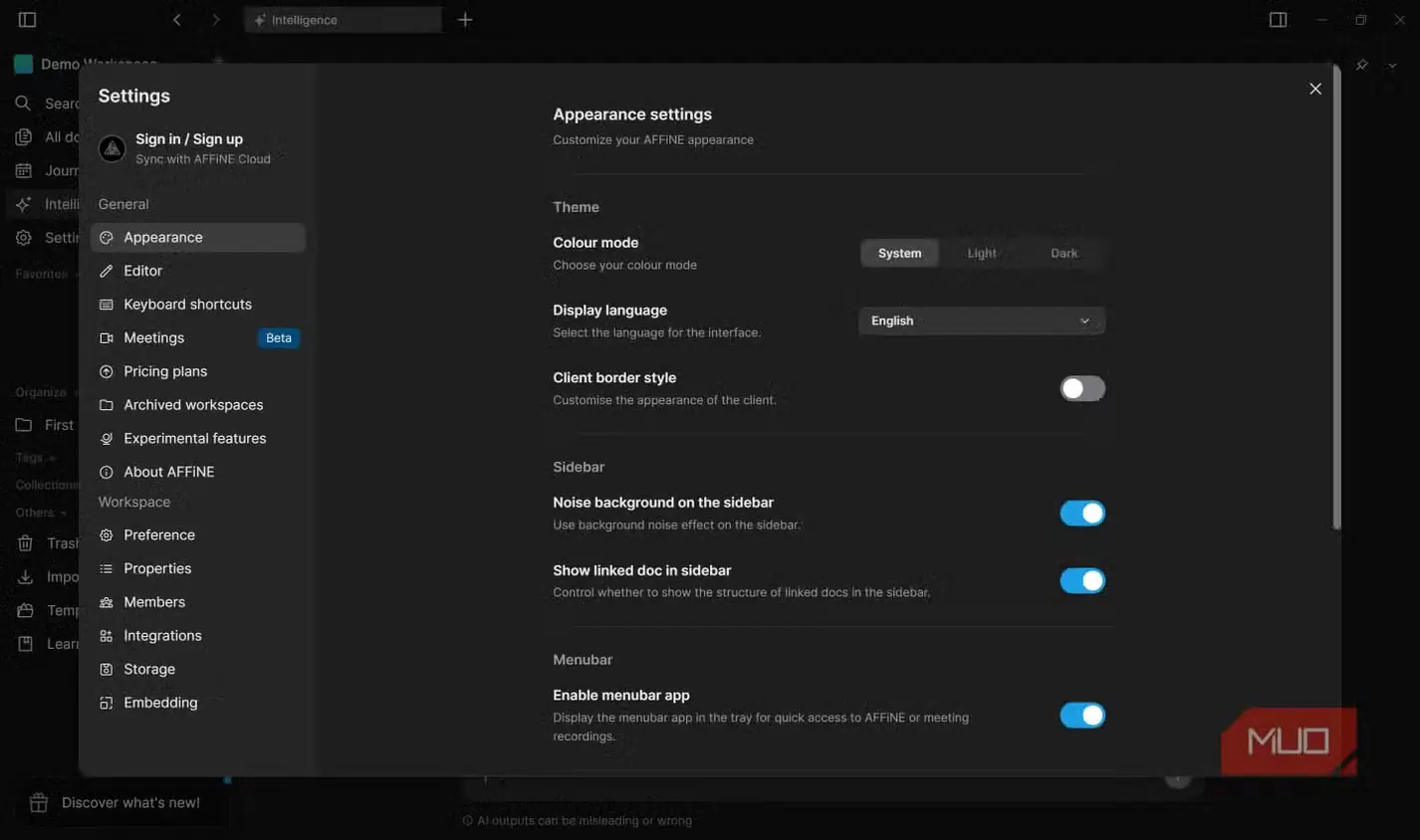Open the Appearance settings page

point(198,238)
